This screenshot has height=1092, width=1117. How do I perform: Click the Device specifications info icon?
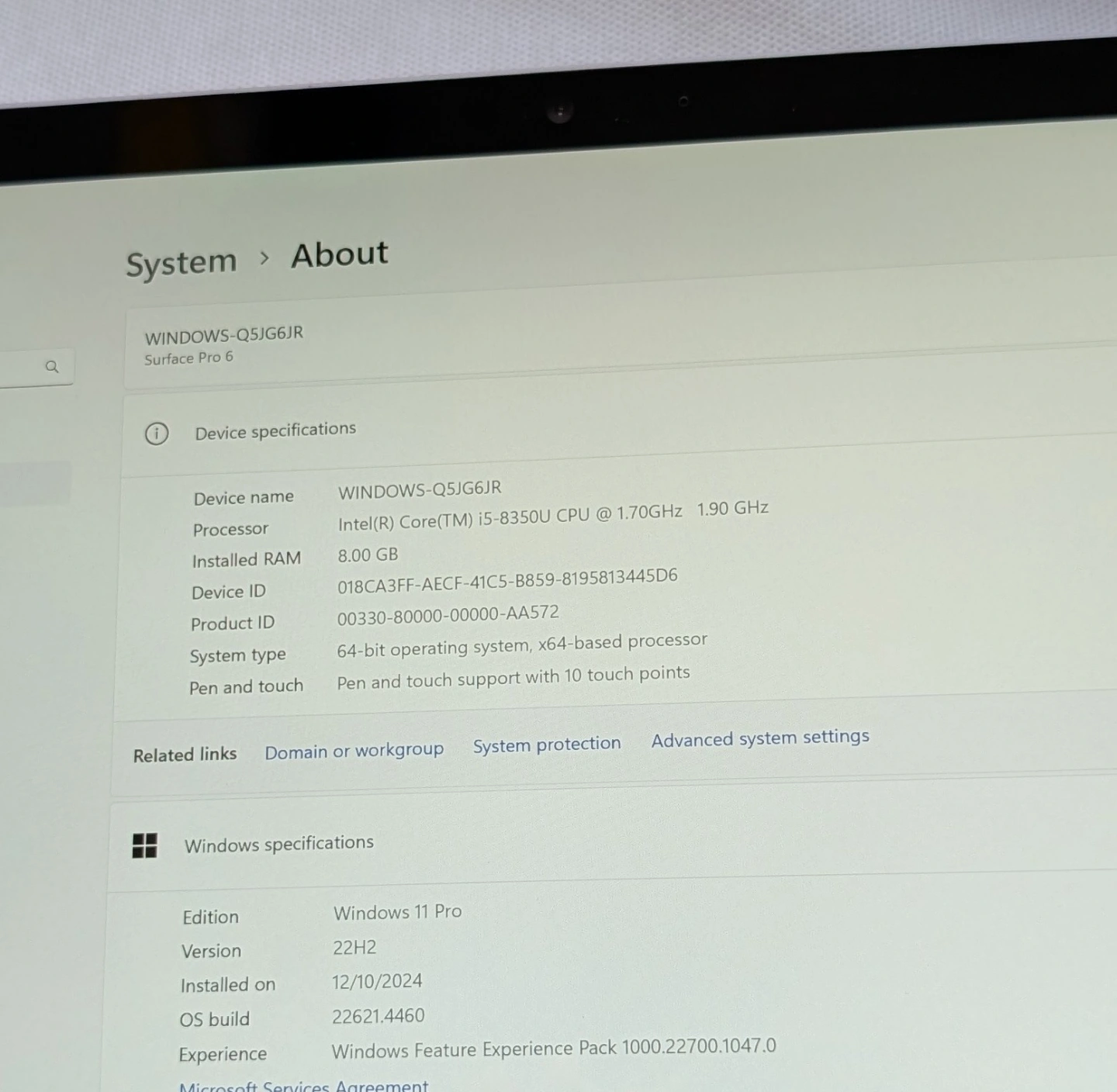(x=157, y=434)
